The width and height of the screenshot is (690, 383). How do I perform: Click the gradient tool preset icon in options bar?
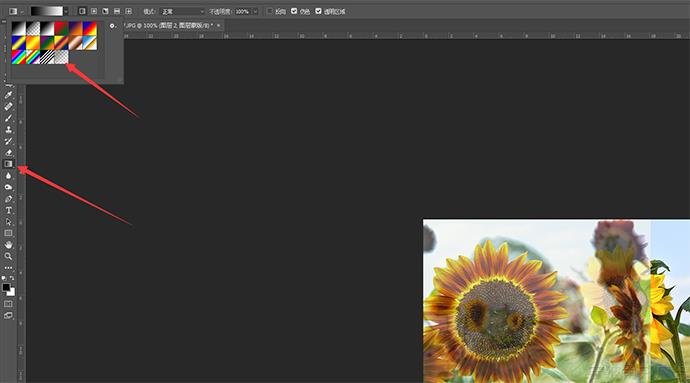(13, 11)
